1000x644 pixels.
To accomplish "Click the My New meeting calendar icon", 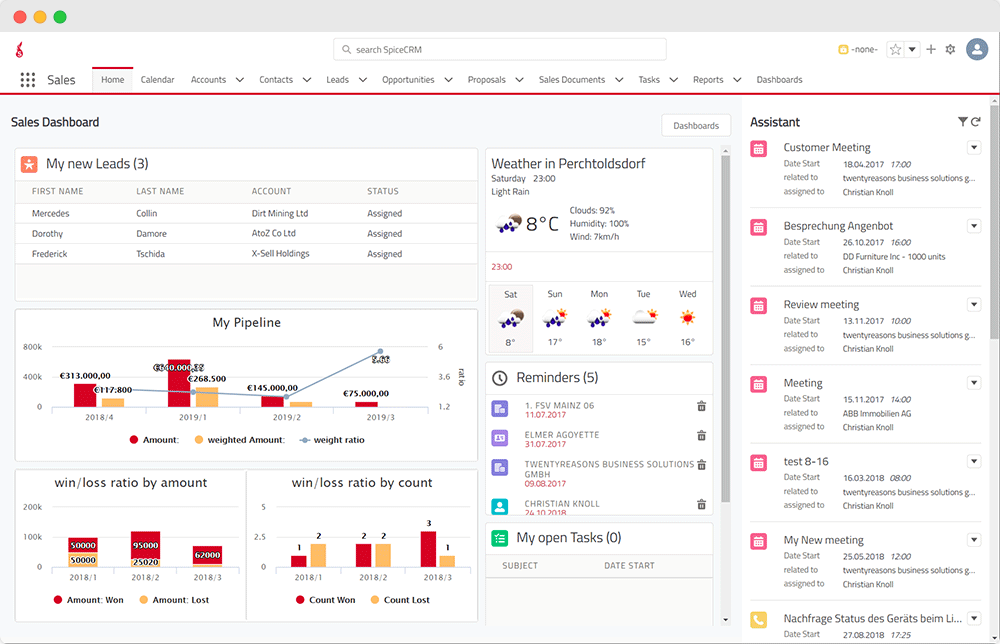I will (x=758, y=541).
